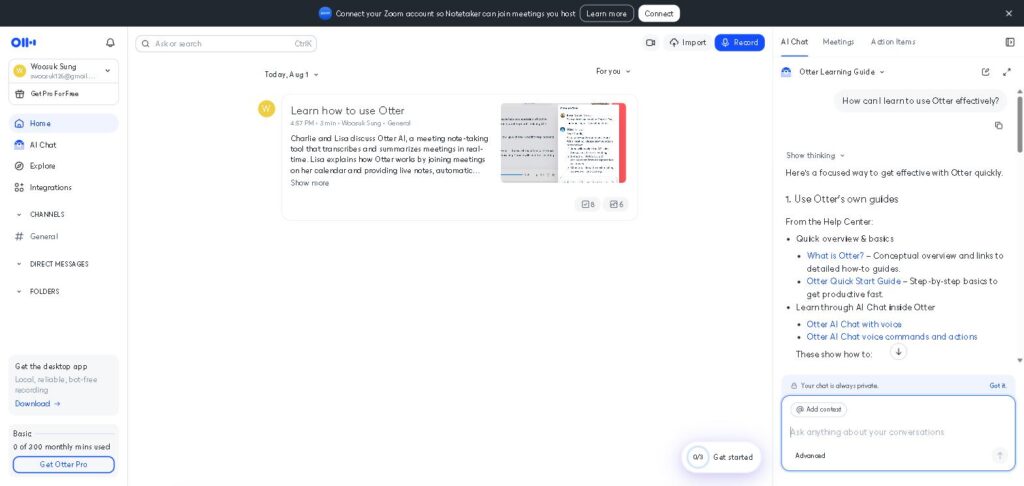Viewport: 1024px width, 486px height.
Task: Click Get Pro For Free
Action: pos(54,93)
